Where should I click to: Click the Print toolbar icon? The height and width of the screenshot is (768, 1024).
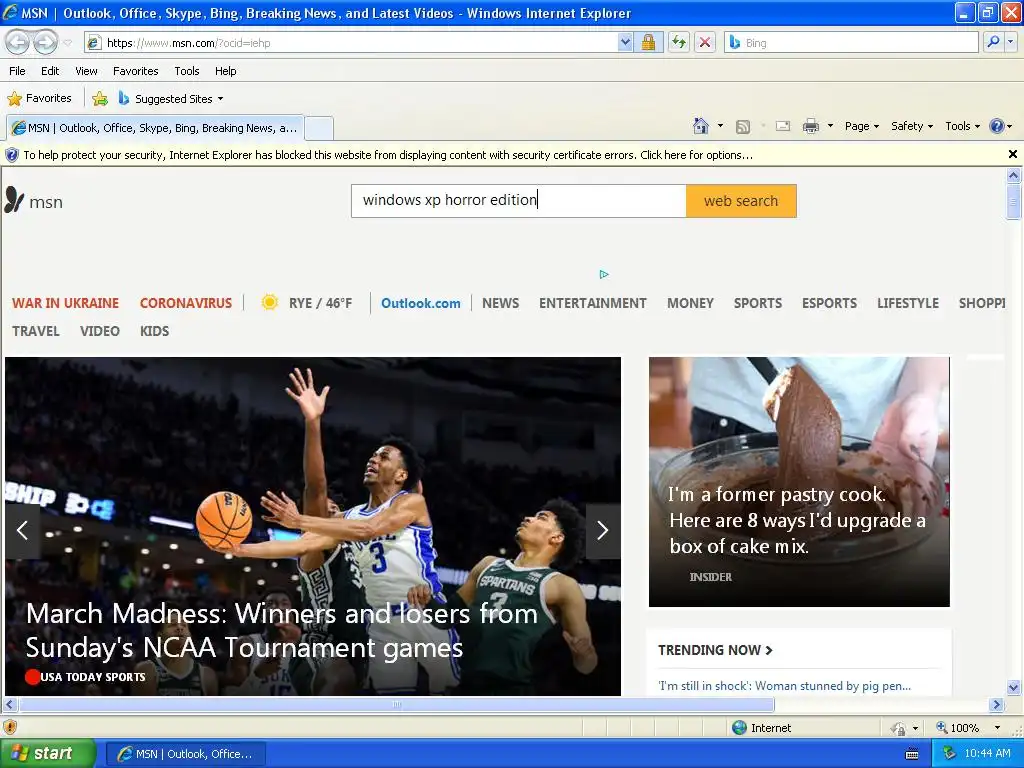click(810, 126)
